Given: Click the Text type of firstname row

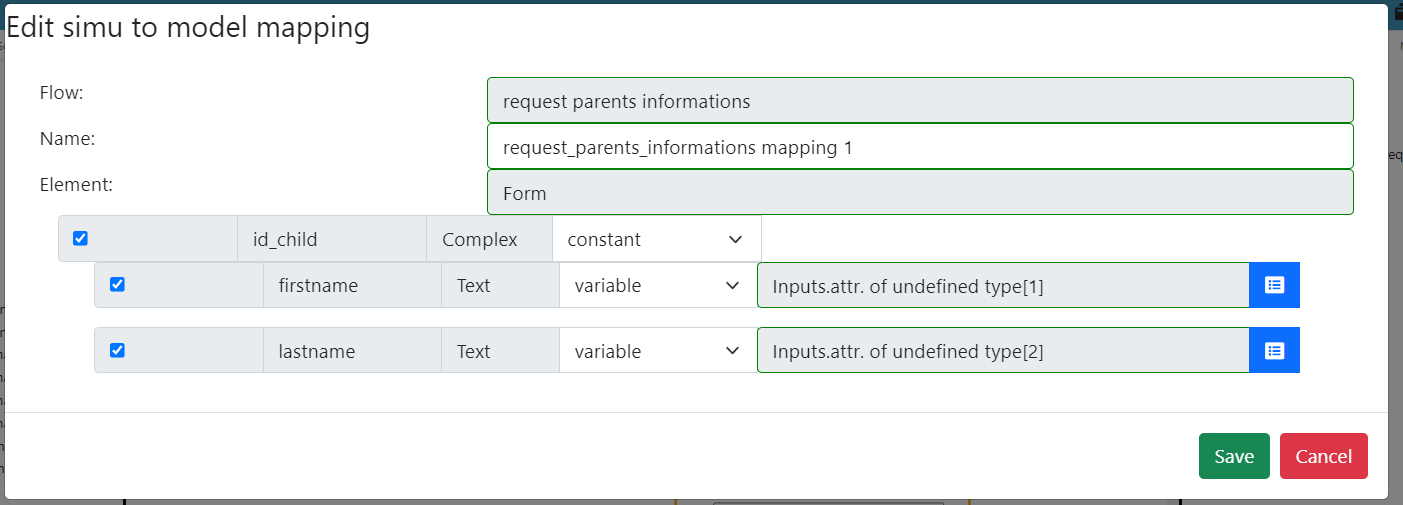Looking at the screenshot, I should coord(500,285).
